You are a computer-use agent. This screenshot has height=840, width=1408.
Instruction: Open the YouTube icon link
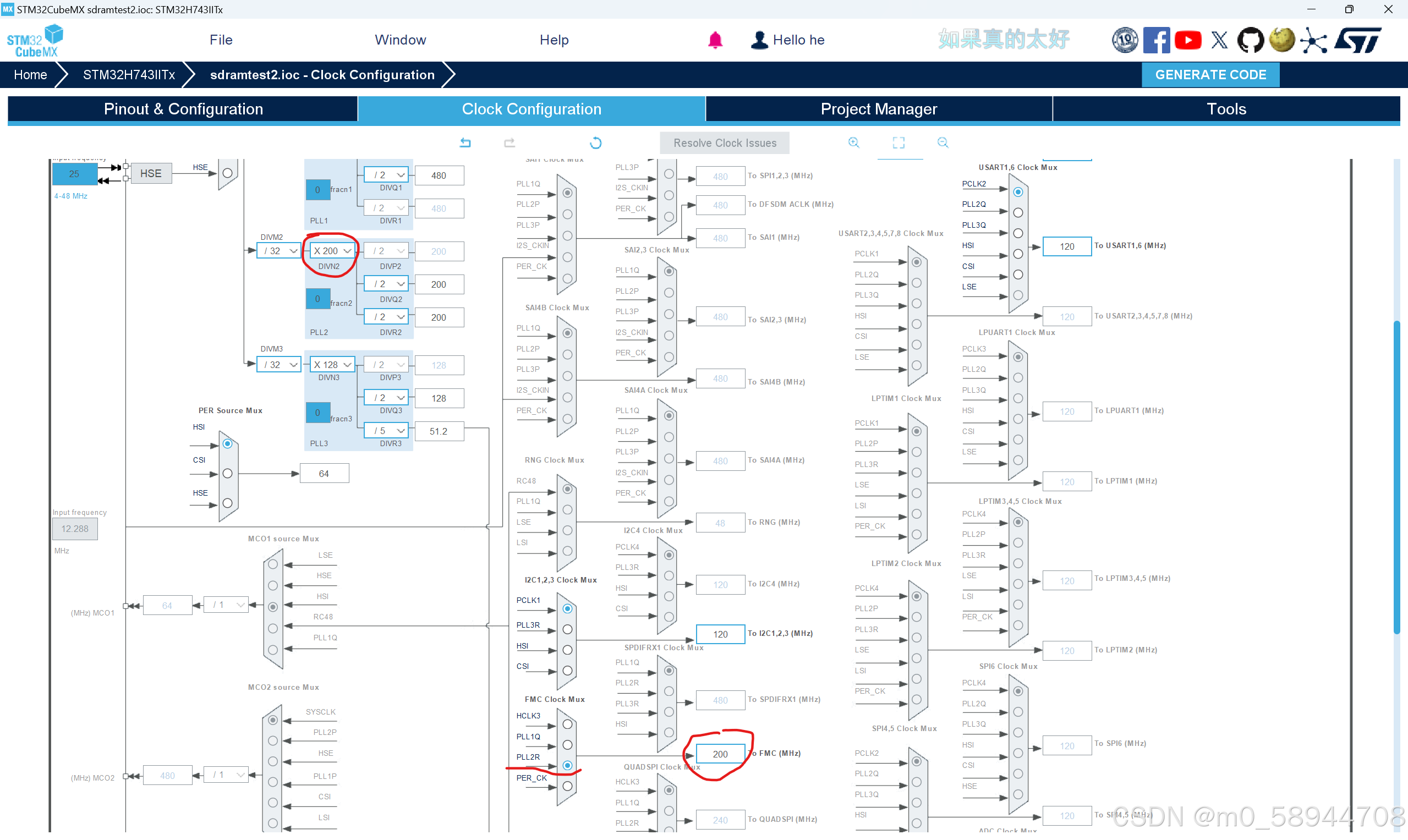1187,40
